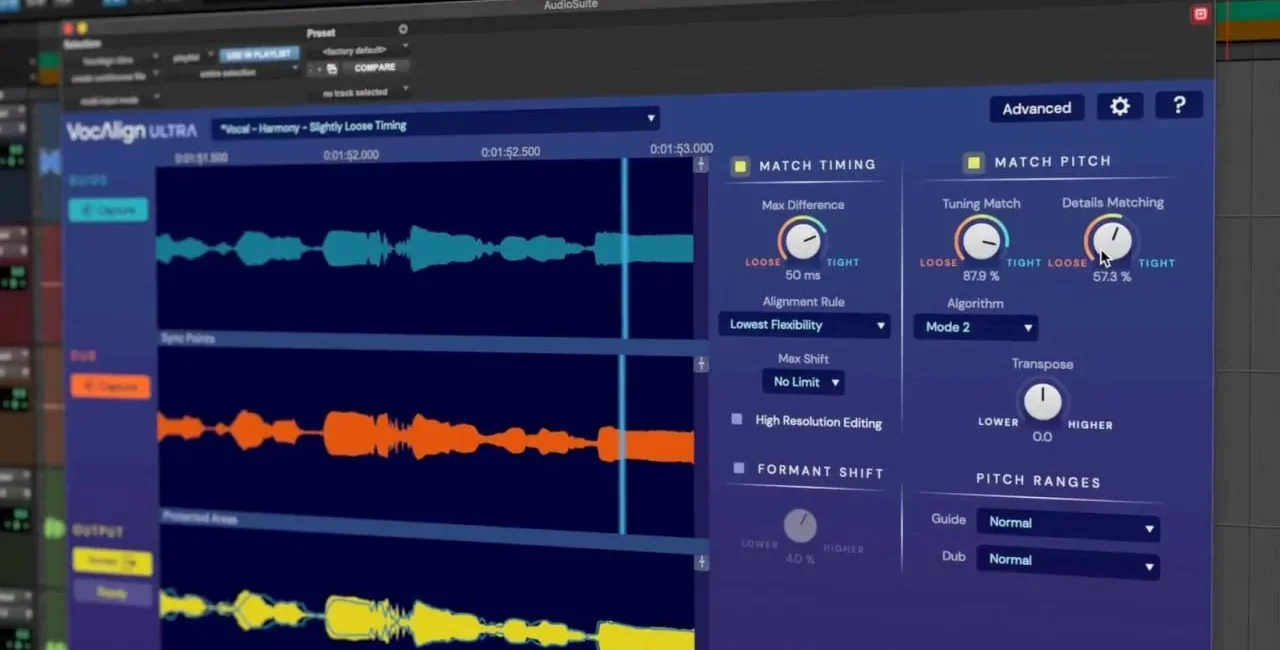1280x650 pixels.
Task: Click the Output waveform zoom icon
Action: (x=702, y=562)
